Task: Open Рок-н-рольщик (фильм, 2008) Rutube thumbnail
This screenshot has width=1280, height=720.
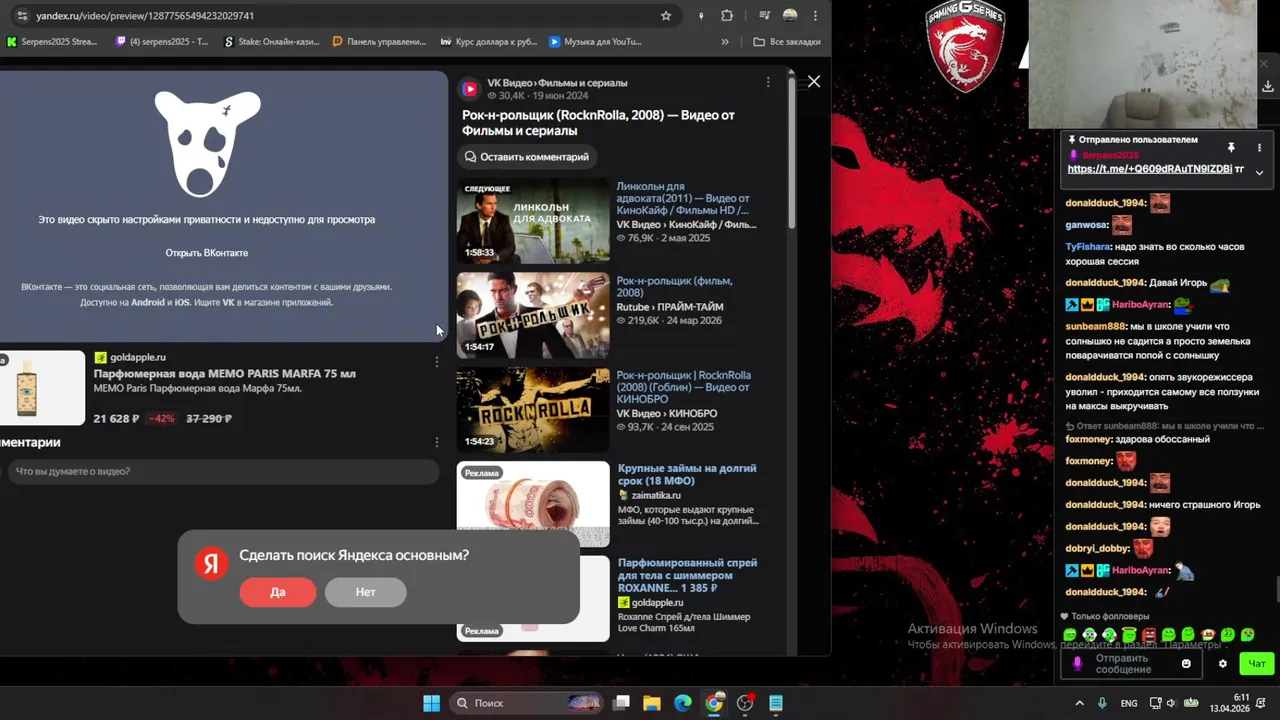Action: [533, 315]
